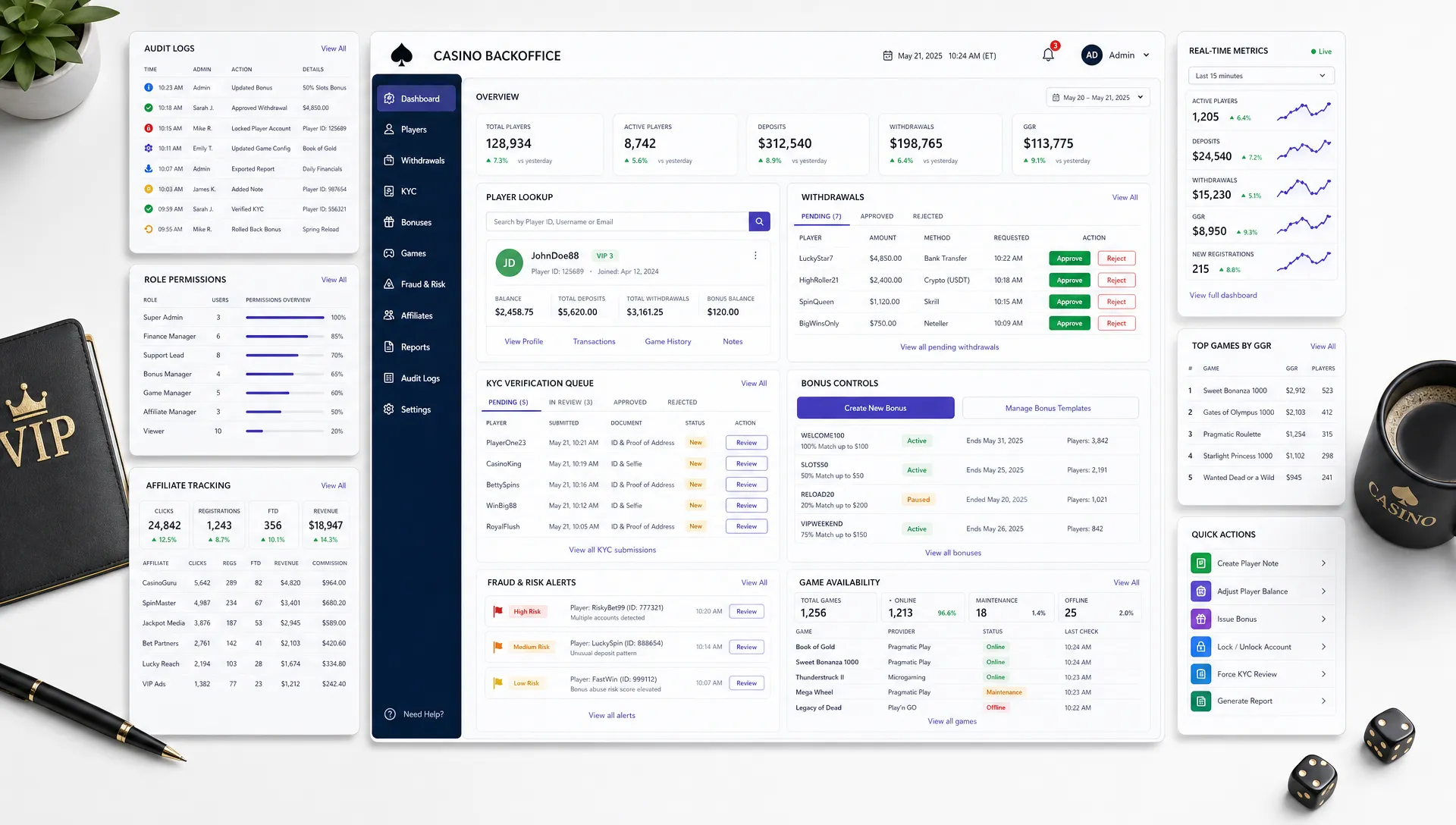This screenshot has height=825, width=1456.
Task: Open JohnDoe88 three-dot options menu
Action: click(x=755, y=256)
